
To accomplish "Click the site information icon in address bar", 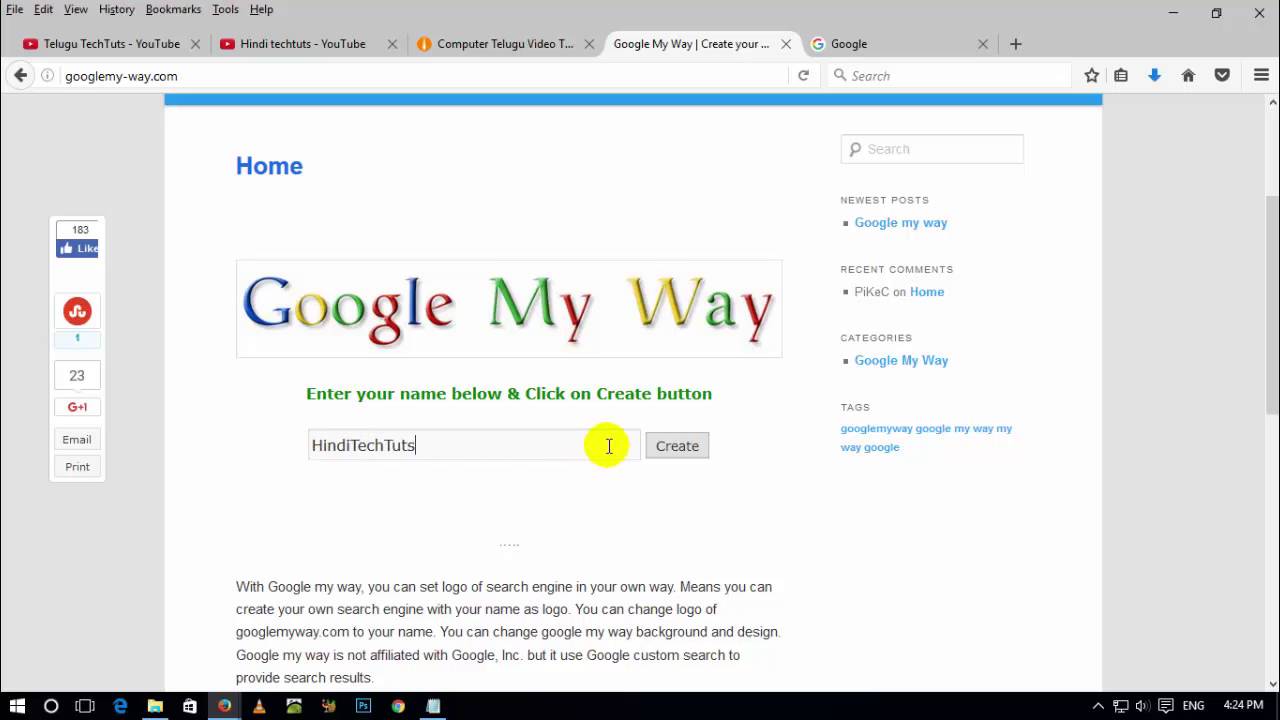I will (x=47, y=75).
